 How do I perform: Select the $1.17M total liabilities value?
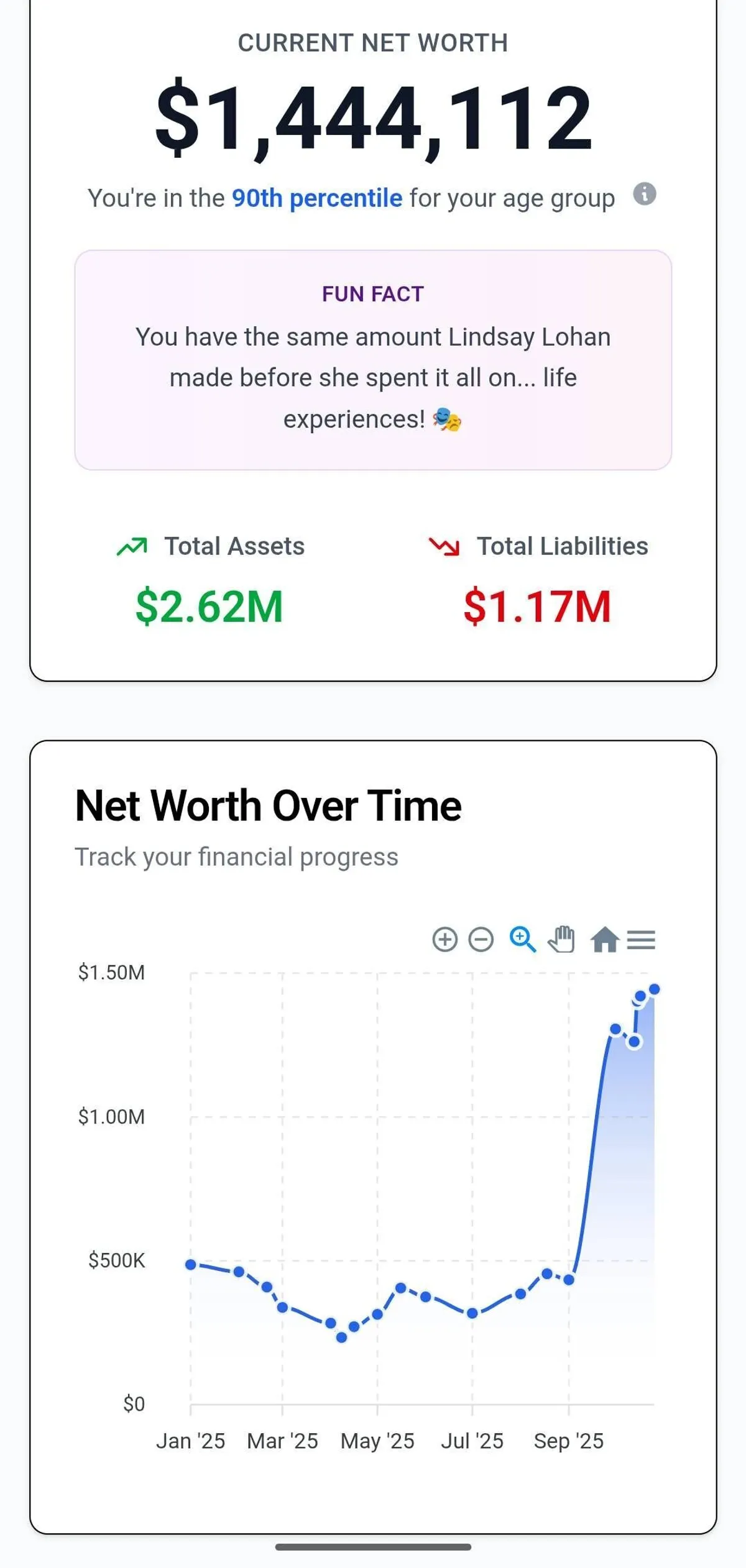(537, 607)
